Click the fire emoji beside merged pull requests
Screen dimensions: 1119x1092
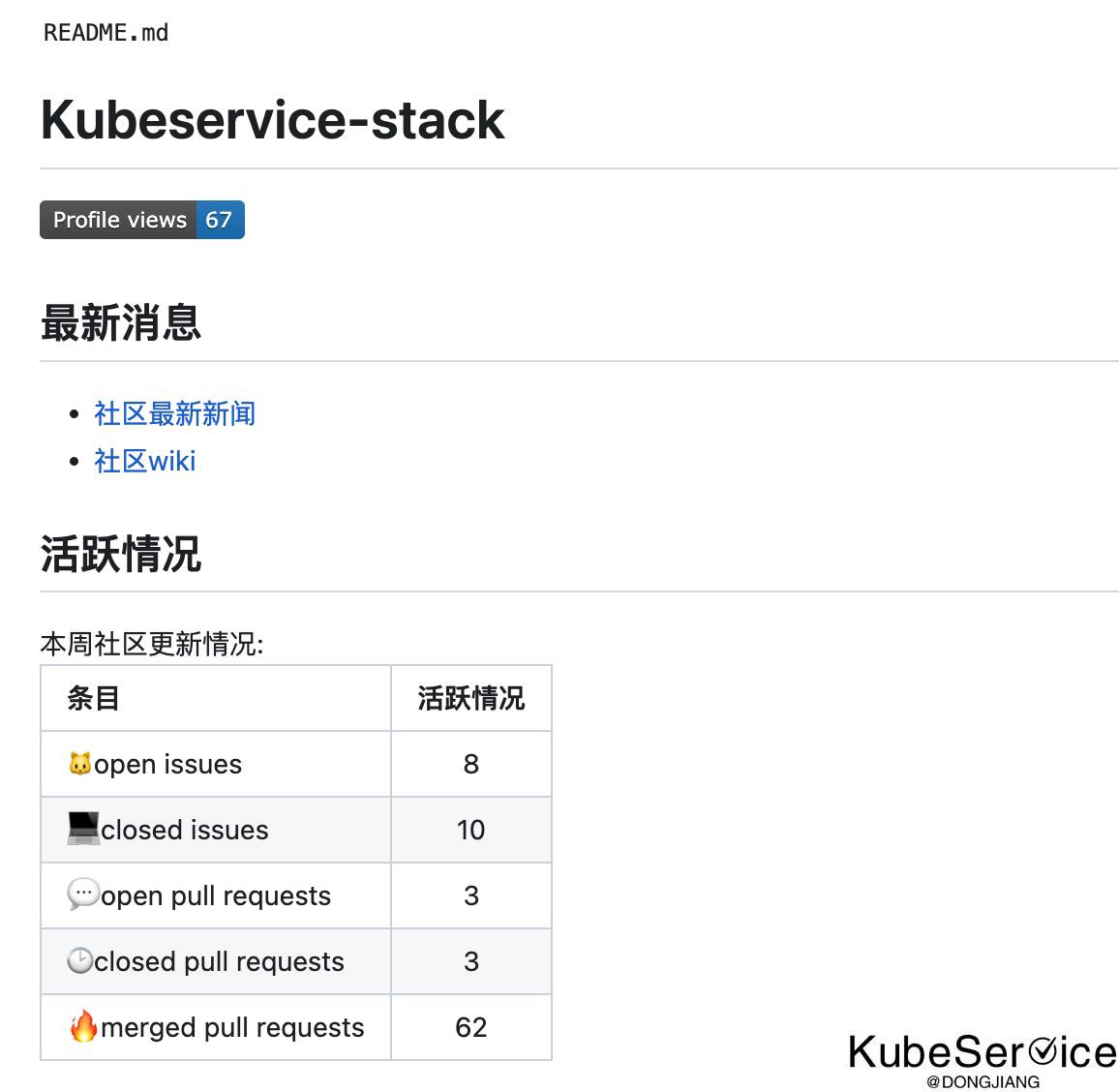click(x=83, y=1025)
